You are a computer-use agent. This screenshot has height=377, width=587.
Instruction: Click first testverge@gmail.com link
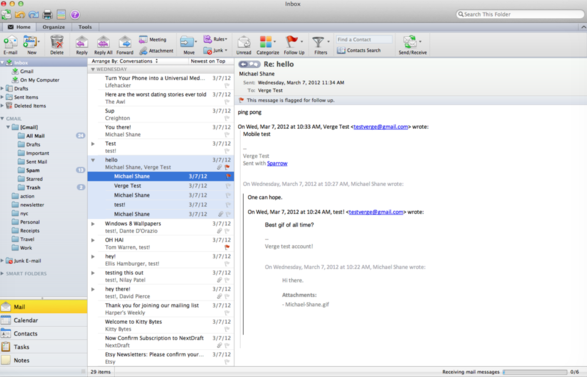coord(381,127)
